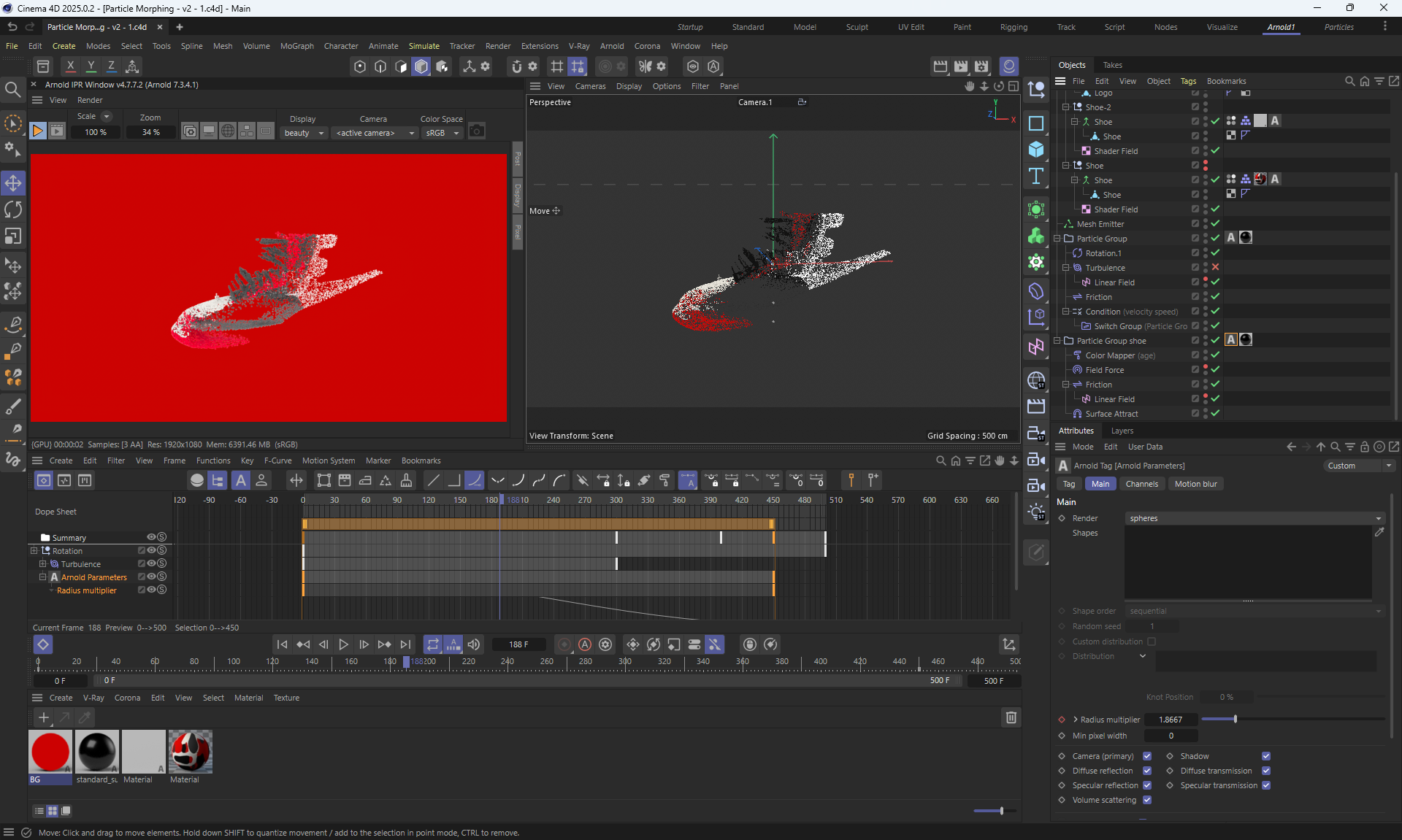Click the Text spline tool icon
This screenshot has width=1402, height=840.
coord(1036,176)
